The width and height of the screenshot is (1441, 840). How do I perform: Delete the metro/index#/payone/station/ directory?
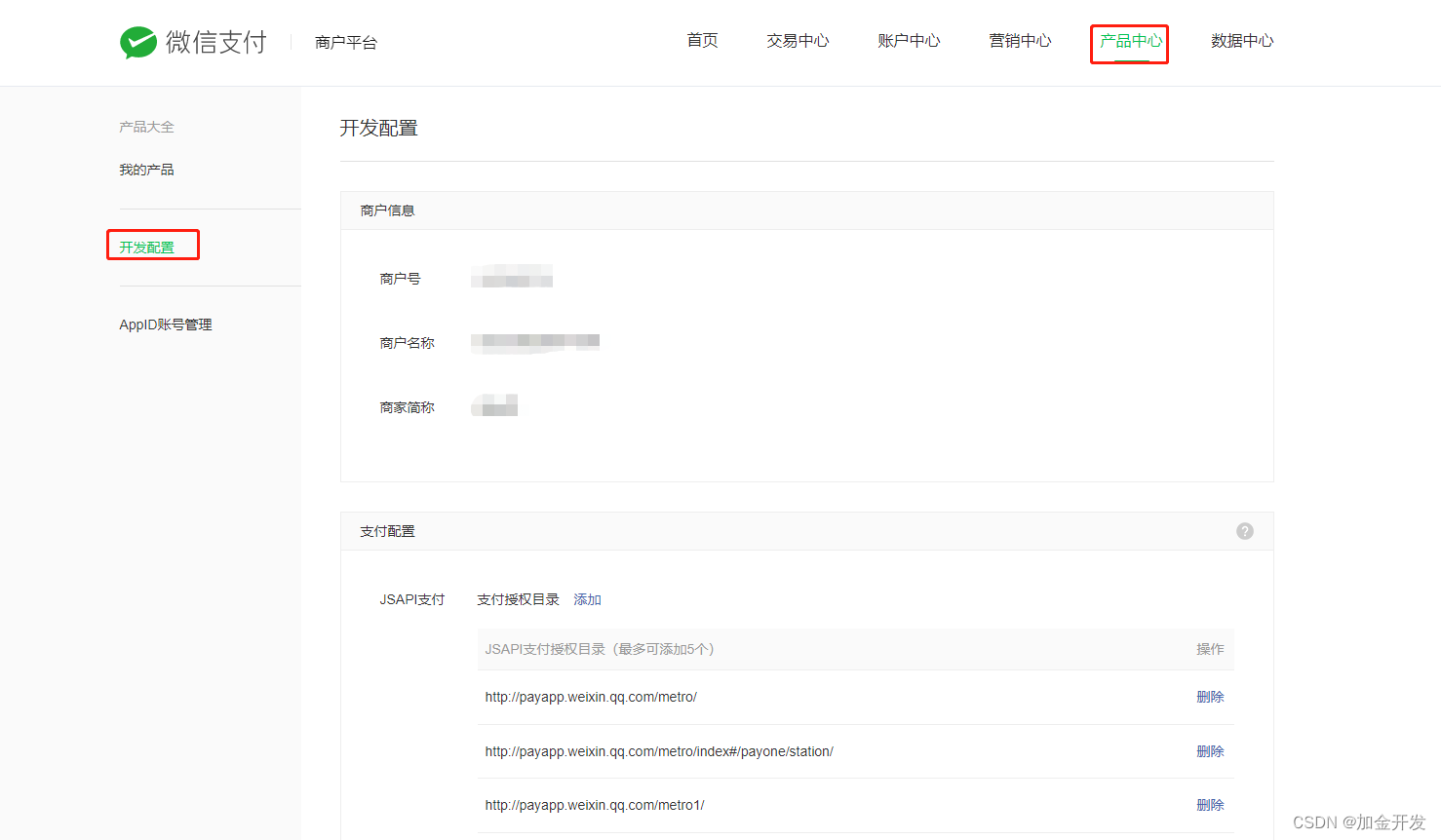1210,751
